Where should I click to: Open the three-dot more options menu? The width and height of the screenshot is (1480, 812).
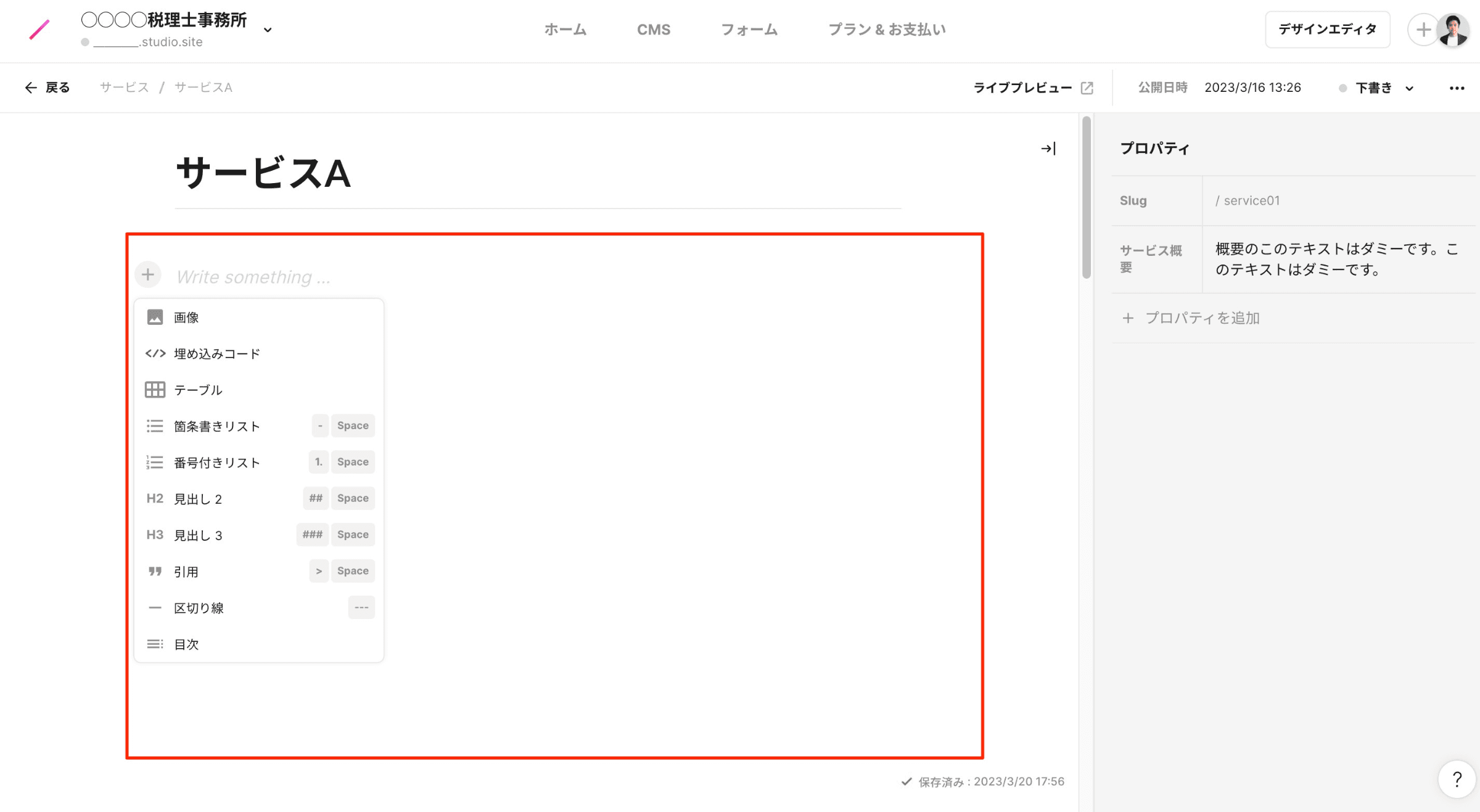click(x=1457, y=88)
